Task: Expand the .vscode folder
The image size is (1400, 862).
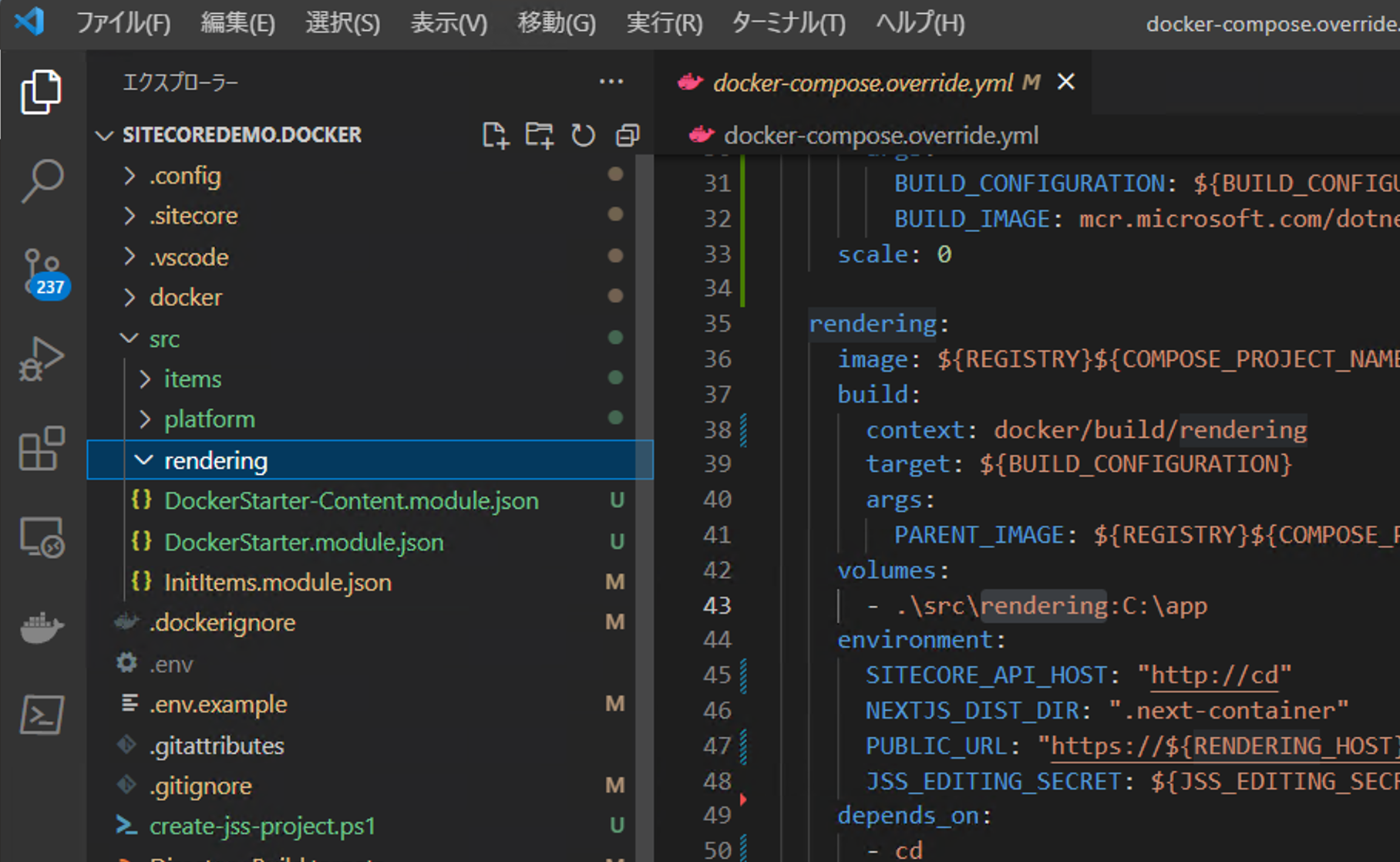Action: click(130, 257)
